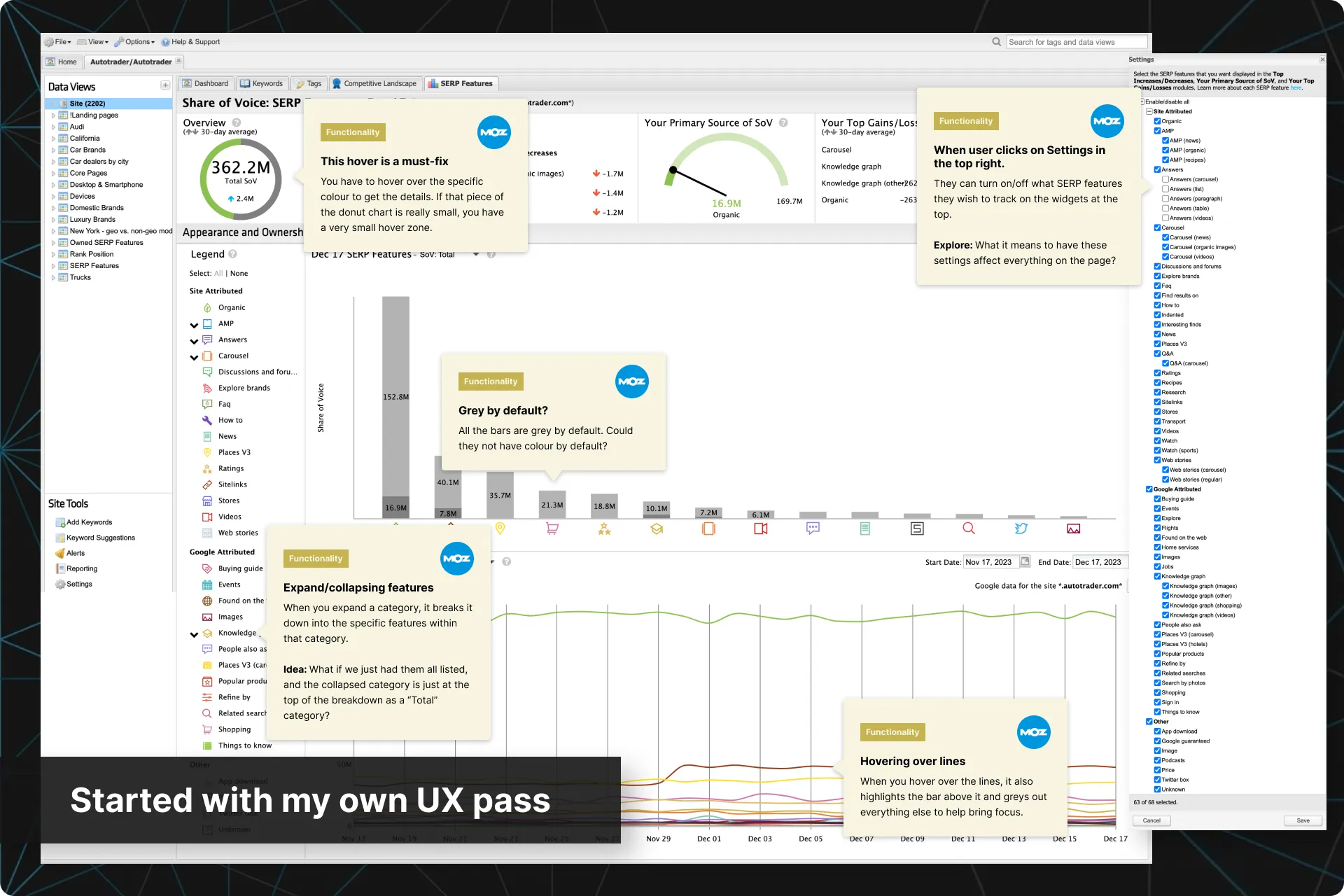1344x896 pixels.
Task: Click the Discussions and forums legend icon
Action: click(x=207, y=372)
